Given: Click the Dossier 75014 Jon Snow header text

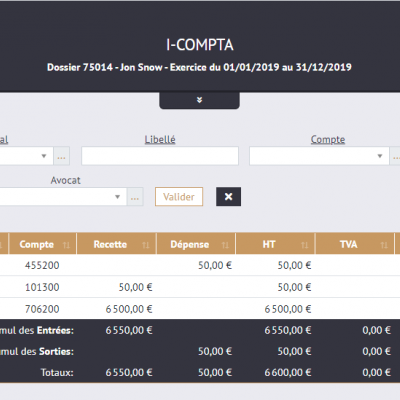Looking at the screenshot, I should click(199, 67).
